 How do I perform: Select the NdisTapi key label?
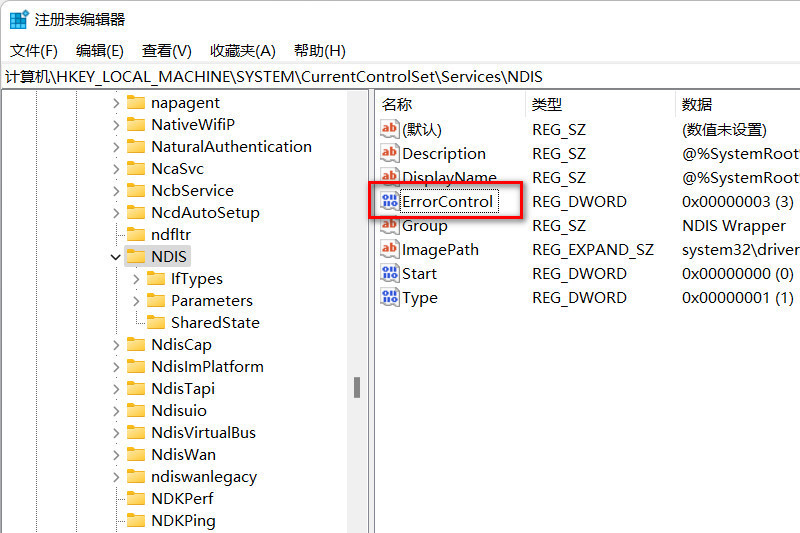coord(183,389)
